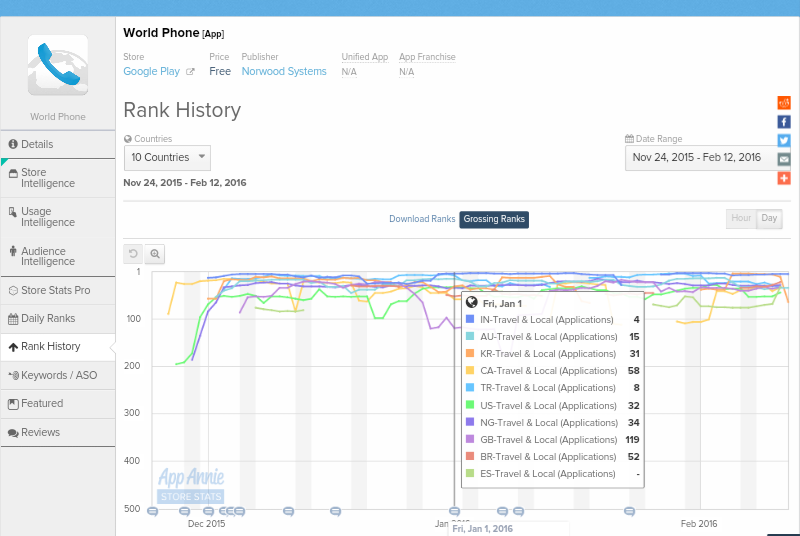Screen dimensions: 800x536
Task: Share on Facebook icon
Action: pos(784,121)
